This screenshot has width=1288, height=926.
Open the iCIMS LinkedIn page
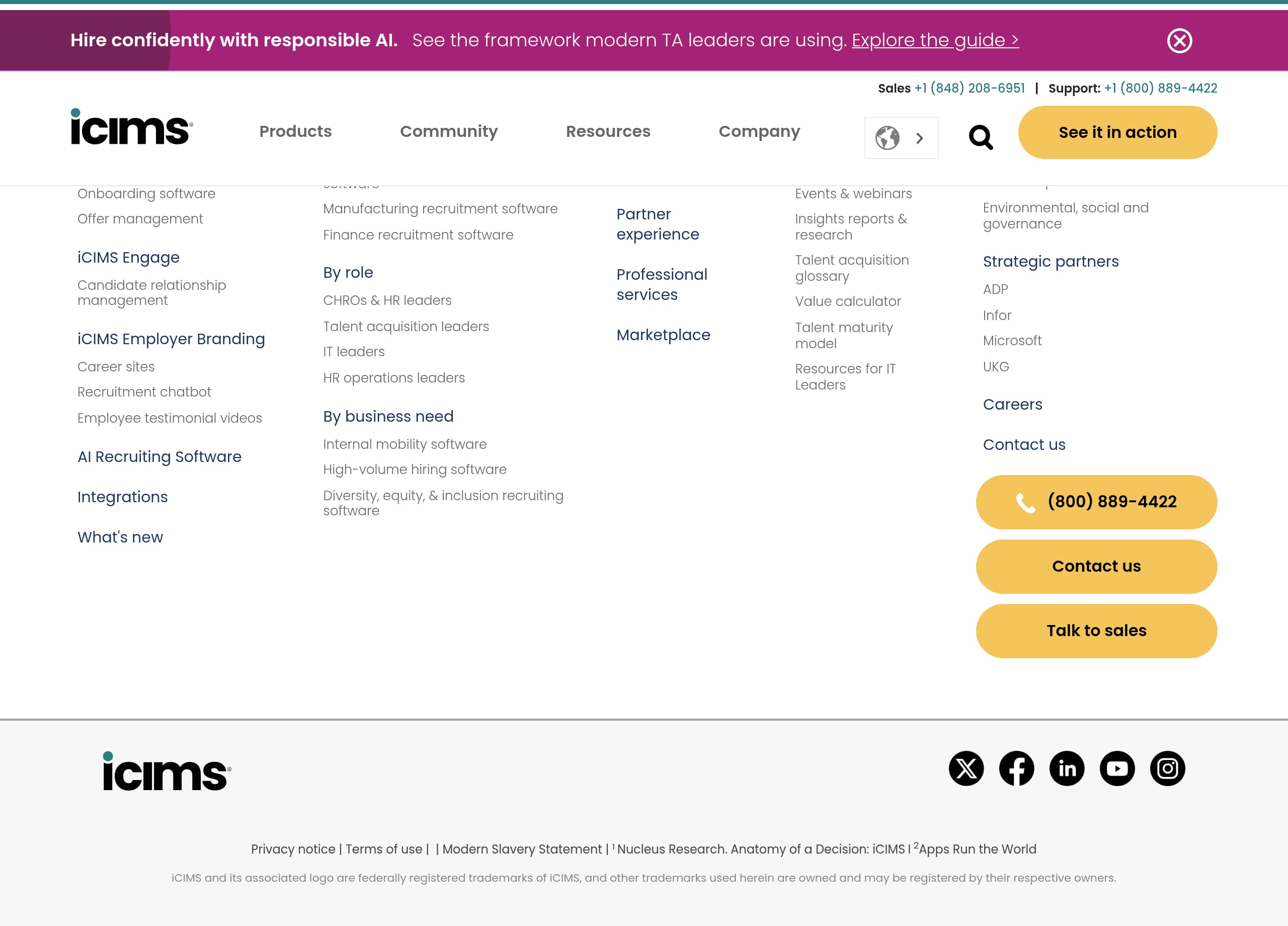point(1067,768)
